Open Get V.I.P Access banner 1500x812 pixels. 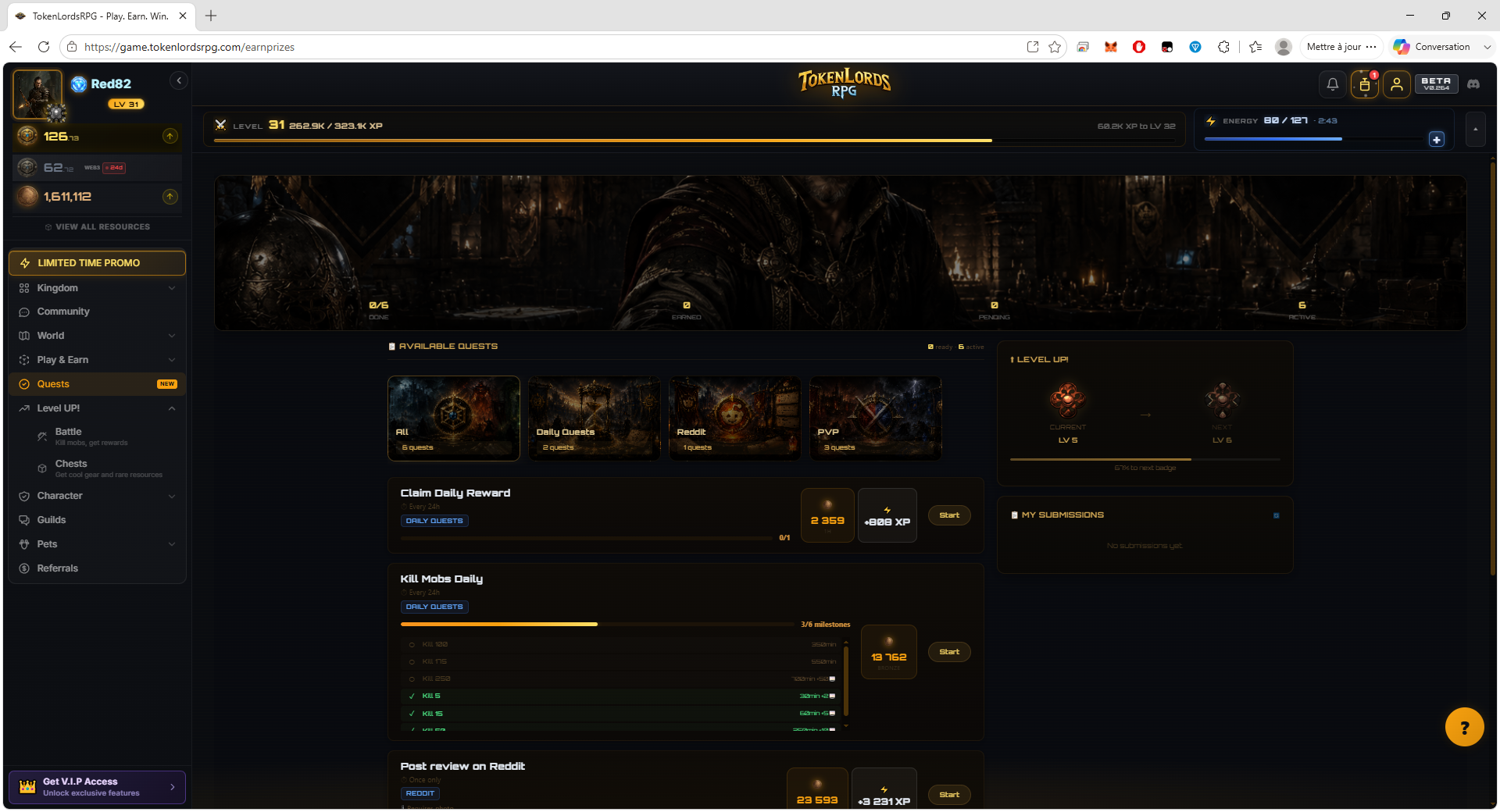pos(98,787)
